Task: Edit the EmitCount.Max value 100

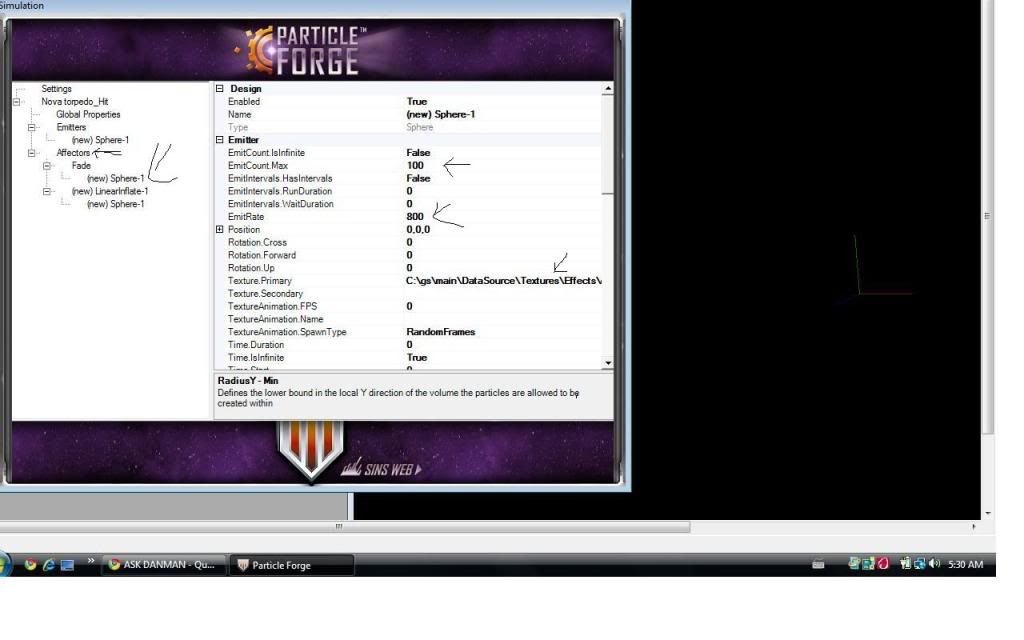Action: [503, 165]
